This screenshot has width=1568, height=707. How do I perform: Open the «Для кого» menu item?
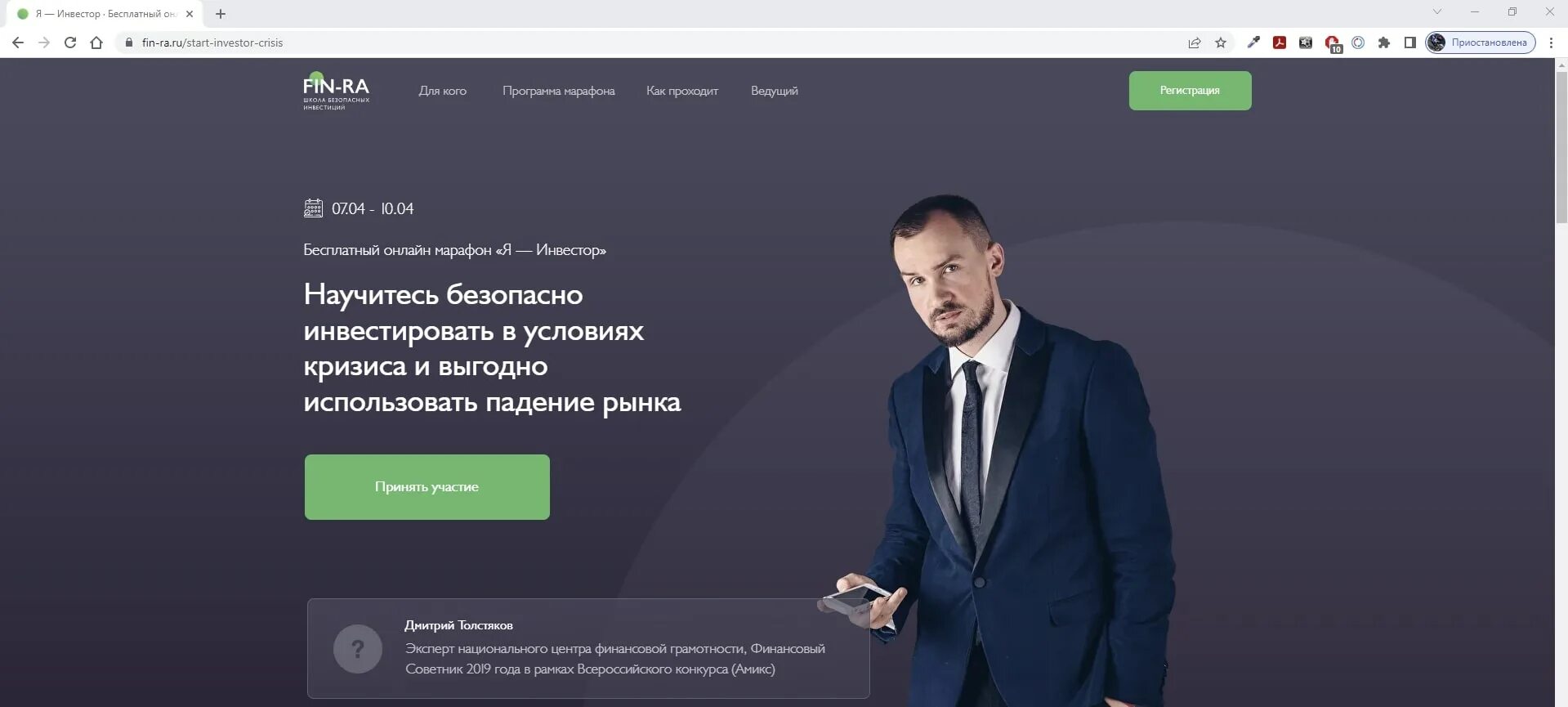[443, 91]
